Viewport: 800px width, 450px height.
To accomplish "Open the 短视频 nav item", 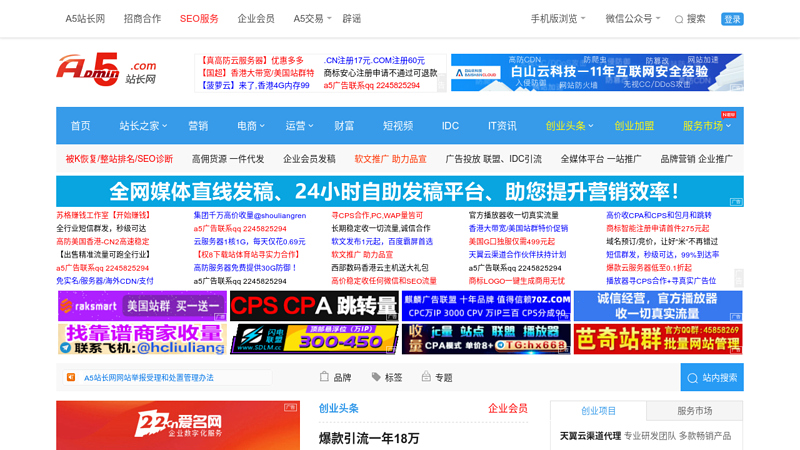I will (398, 126).
